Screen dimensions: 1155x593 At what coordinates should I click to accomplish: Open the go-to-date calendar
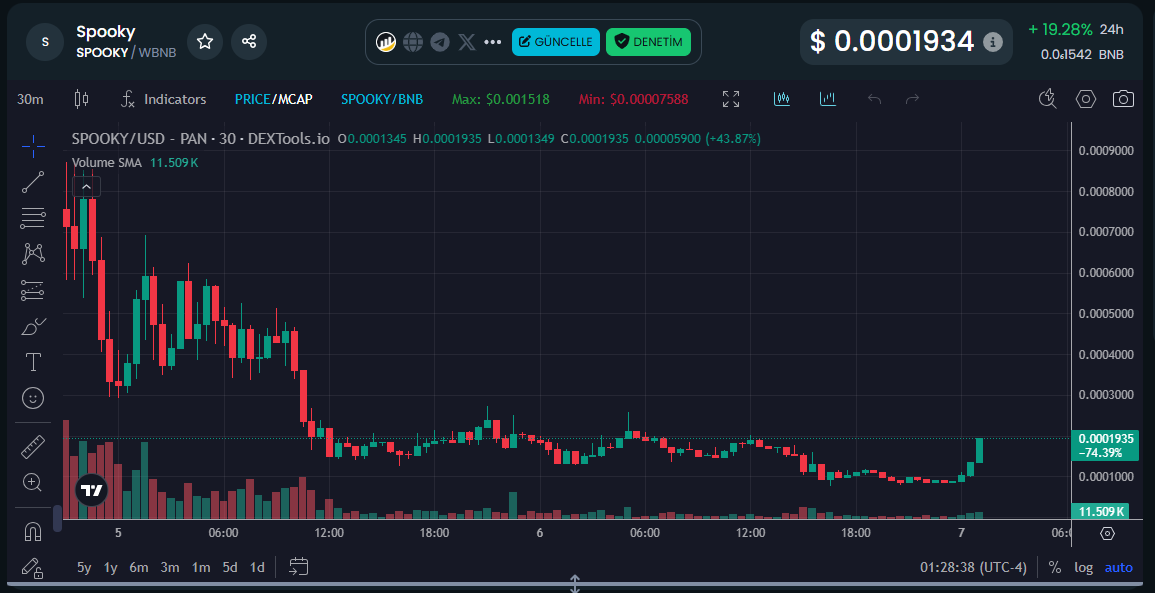tap(298, 566)
